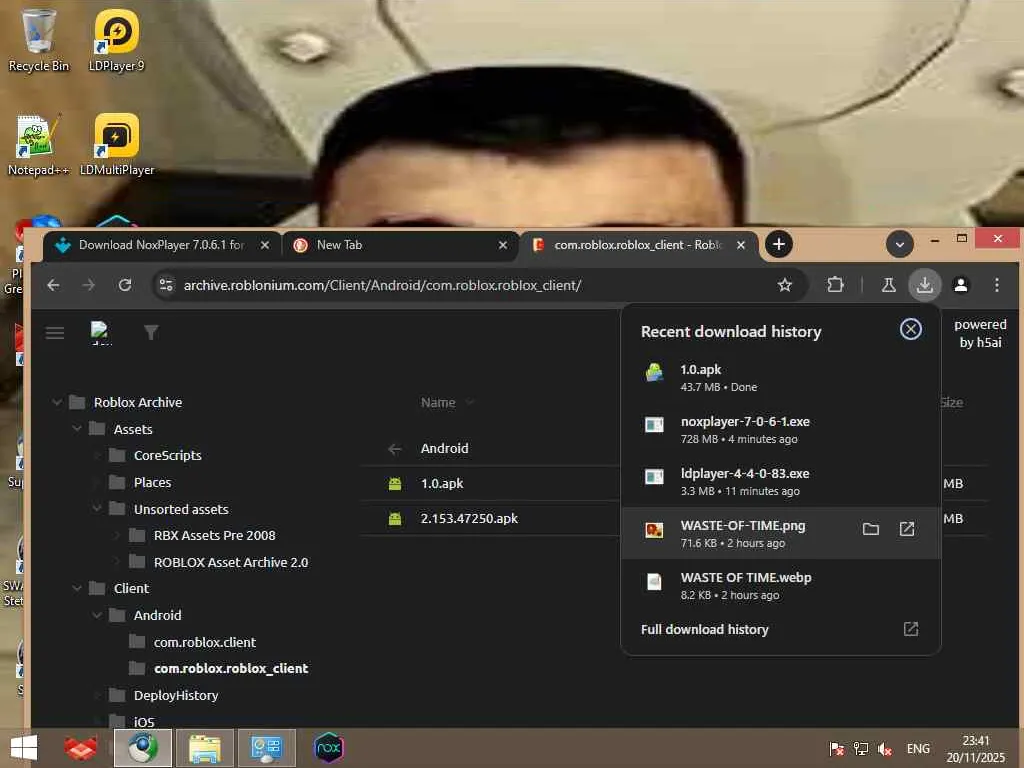Open the Recycle Bin desktop icon
Screen dimensions: 1024x768
38,40
